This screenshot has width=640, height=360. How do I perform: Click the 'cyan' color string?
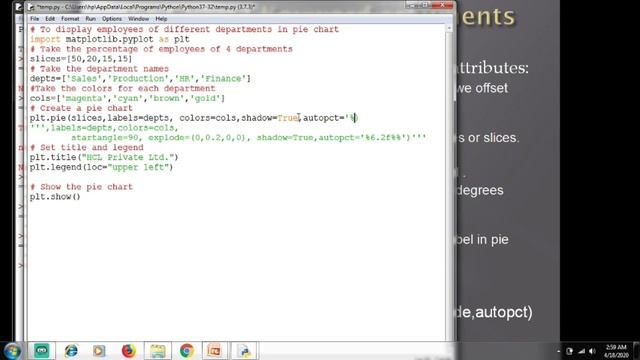128,98
